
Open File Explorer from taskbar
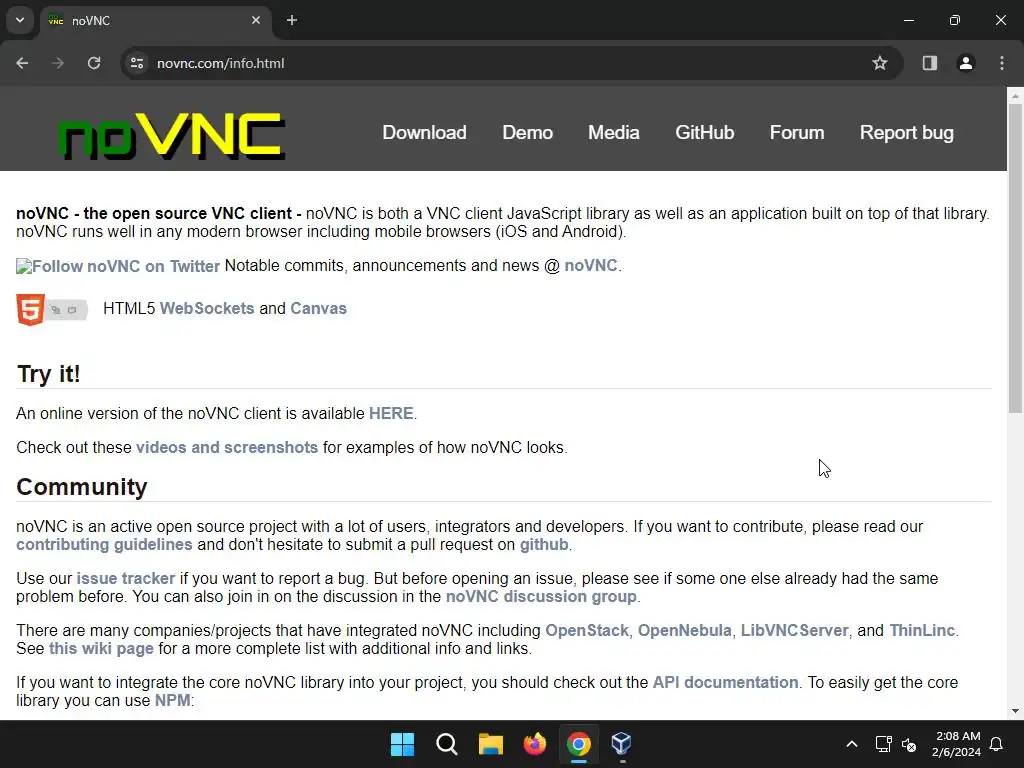490,744
